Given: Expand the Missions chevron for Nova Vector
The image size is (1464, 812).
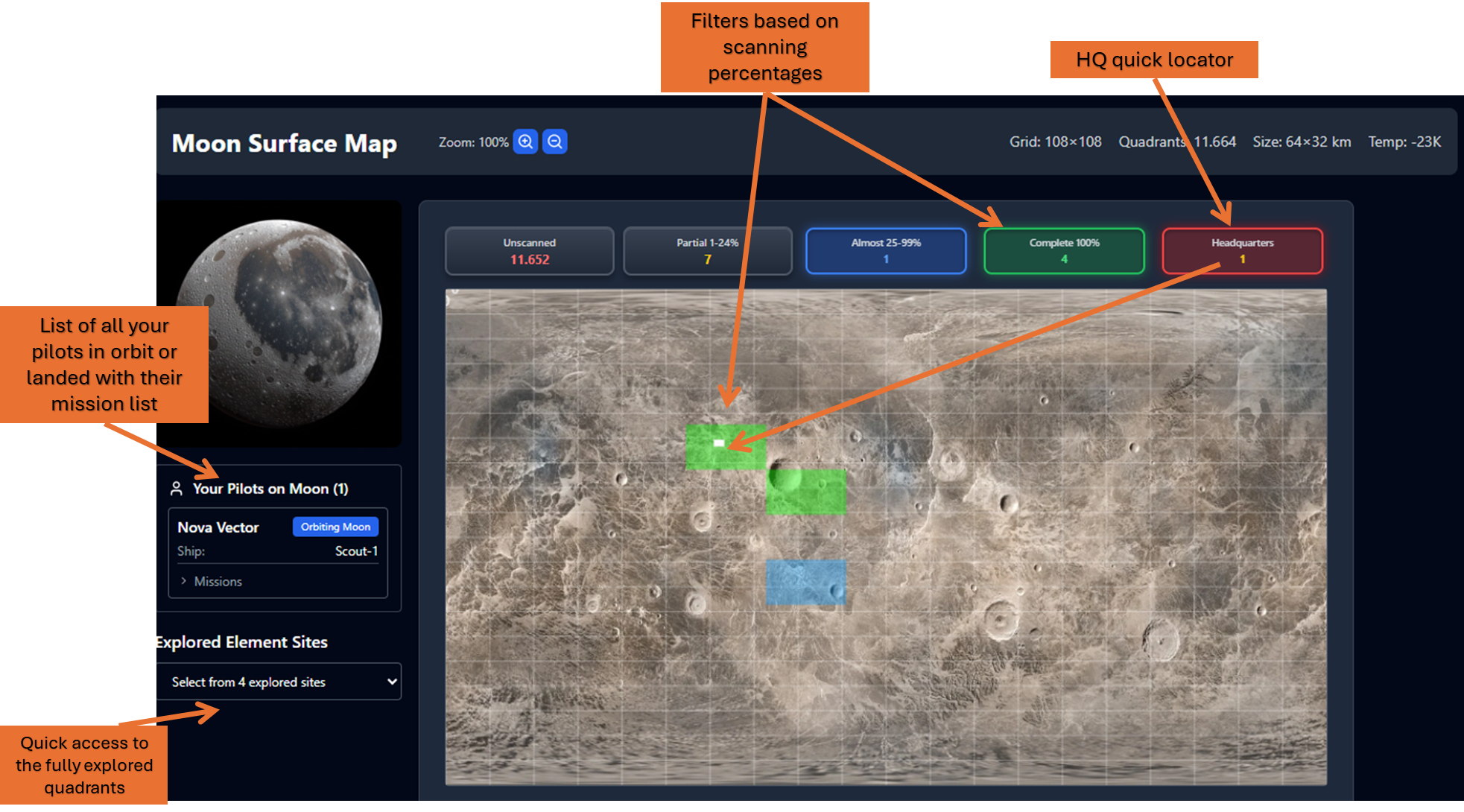Looking at the screenshot, I should tap(184, 581).
